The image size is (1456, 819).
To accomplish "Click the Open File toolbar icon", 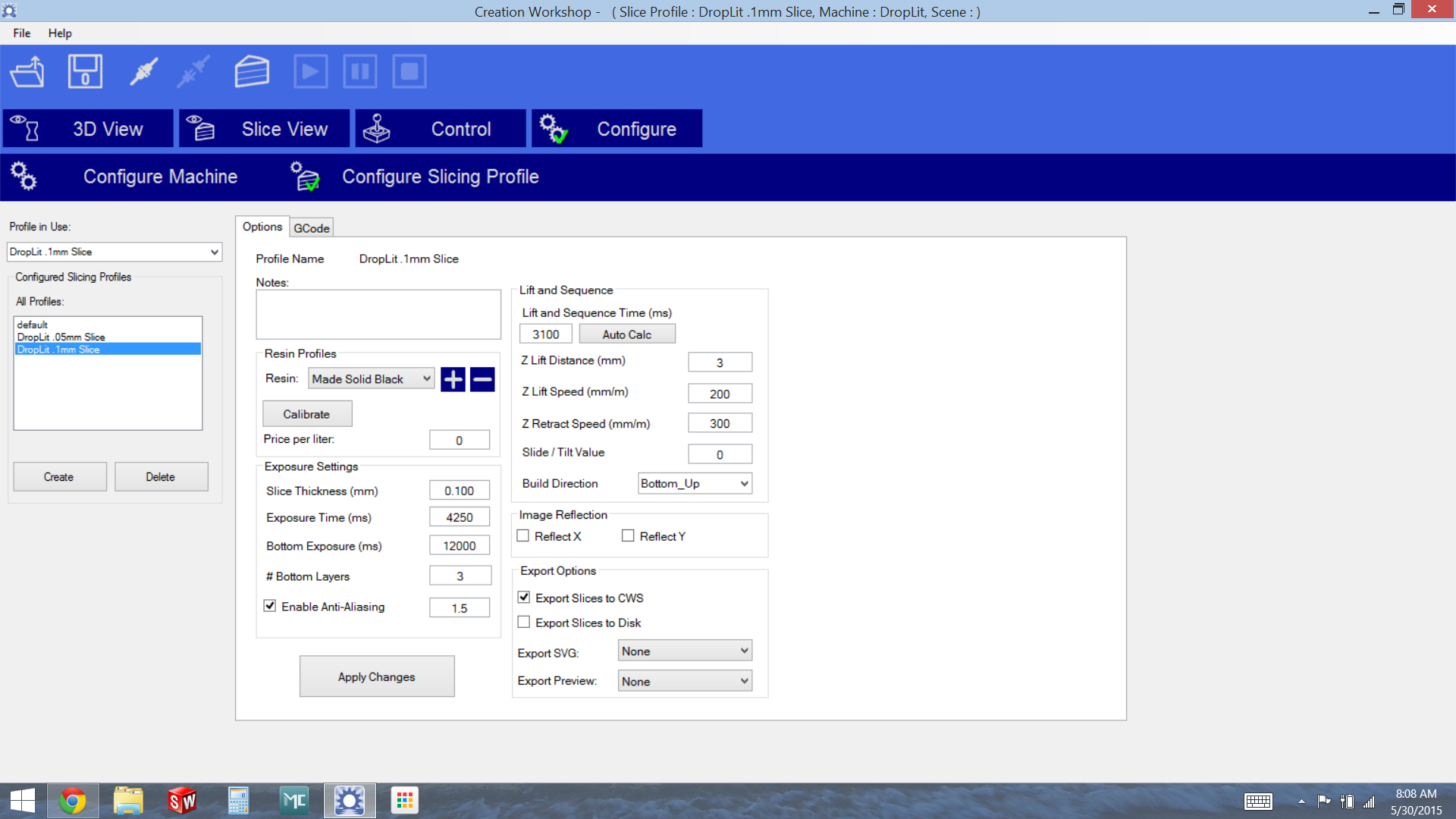I will pos(27,72).
